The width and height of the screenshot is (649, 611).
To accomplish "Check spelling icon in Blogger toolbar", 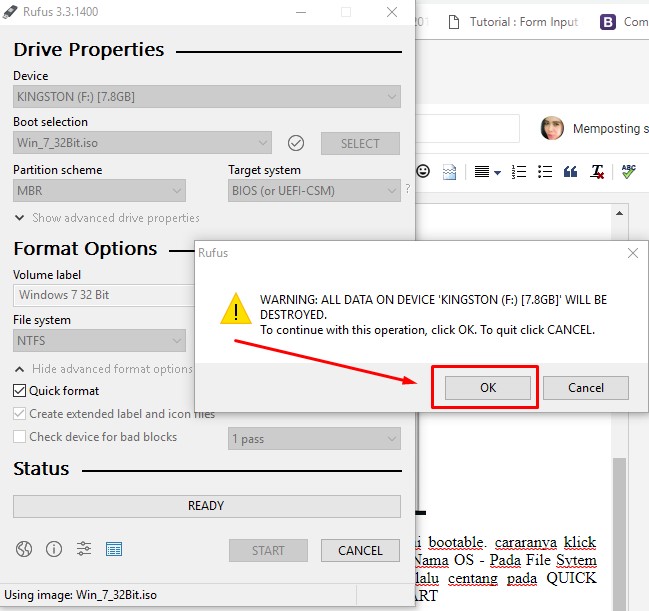I will click(x=628, y=171).
